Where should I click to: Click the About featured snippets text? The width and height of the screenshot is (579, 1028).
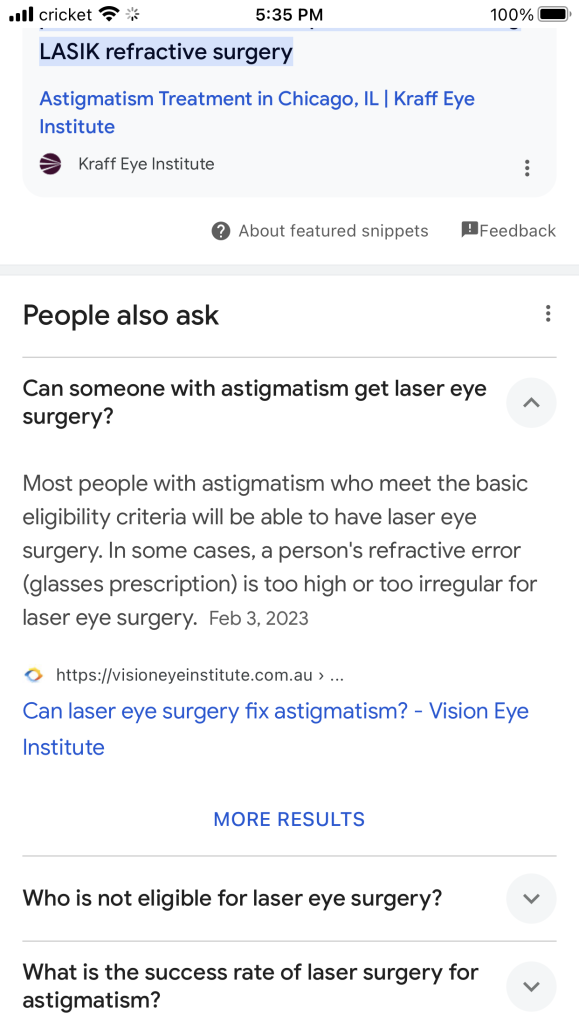[333, 231]
